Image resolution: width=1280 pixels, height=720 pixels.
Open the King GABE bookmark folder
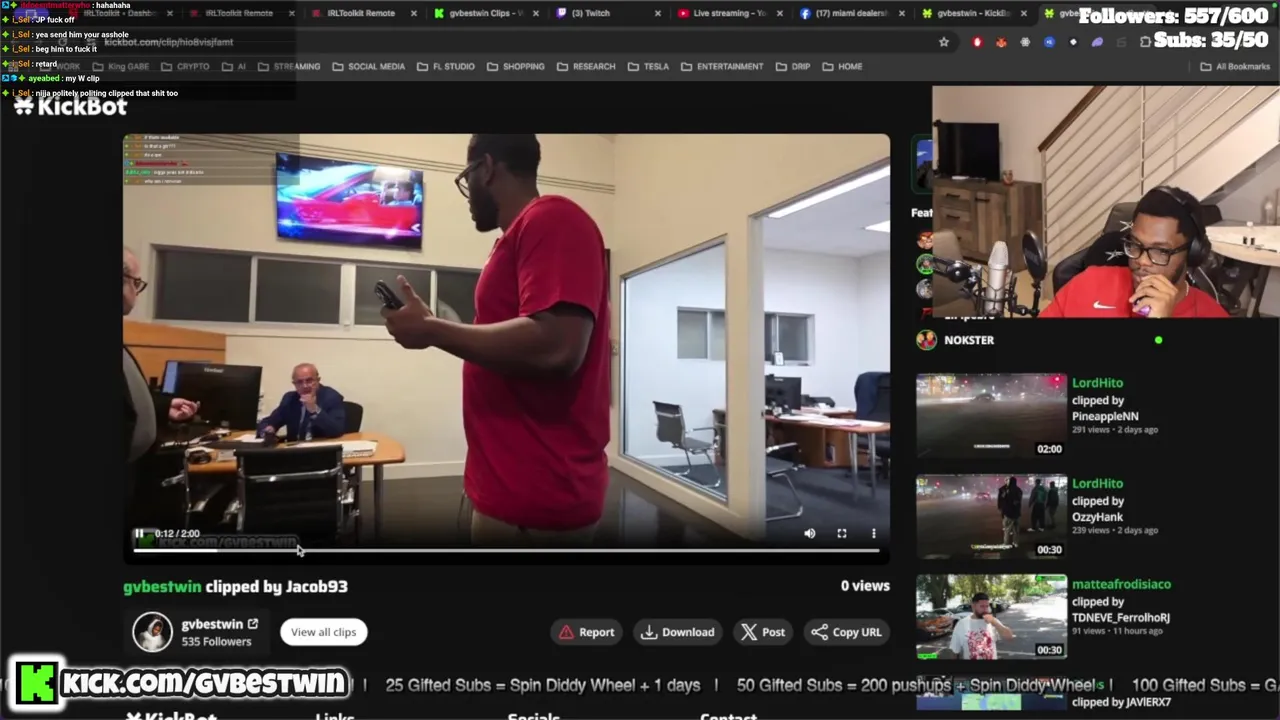pyautogui.click(x=119, y=66)
